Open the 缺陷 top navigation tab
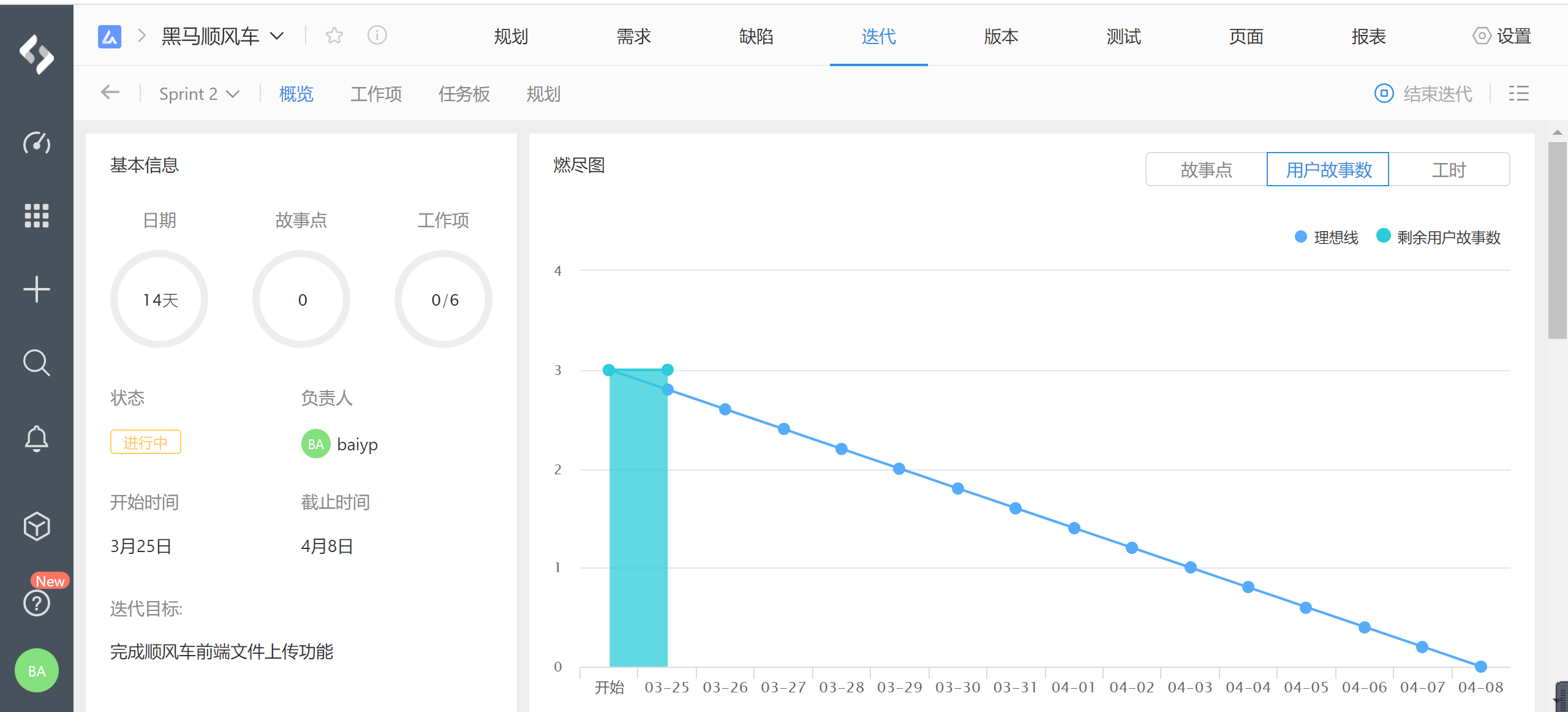Image resolution: width=1568 pixels, height=712 pixels. point(756,36)
